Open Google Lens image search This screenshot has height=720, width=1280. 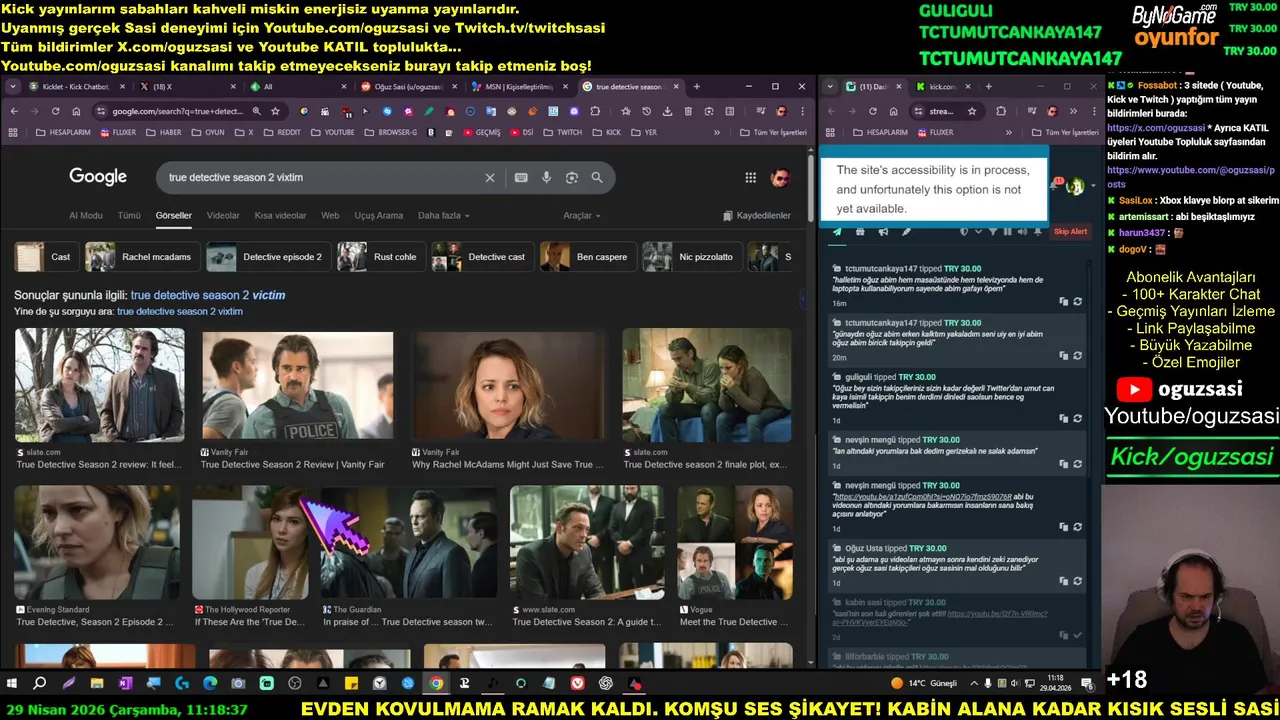point(572,177)
